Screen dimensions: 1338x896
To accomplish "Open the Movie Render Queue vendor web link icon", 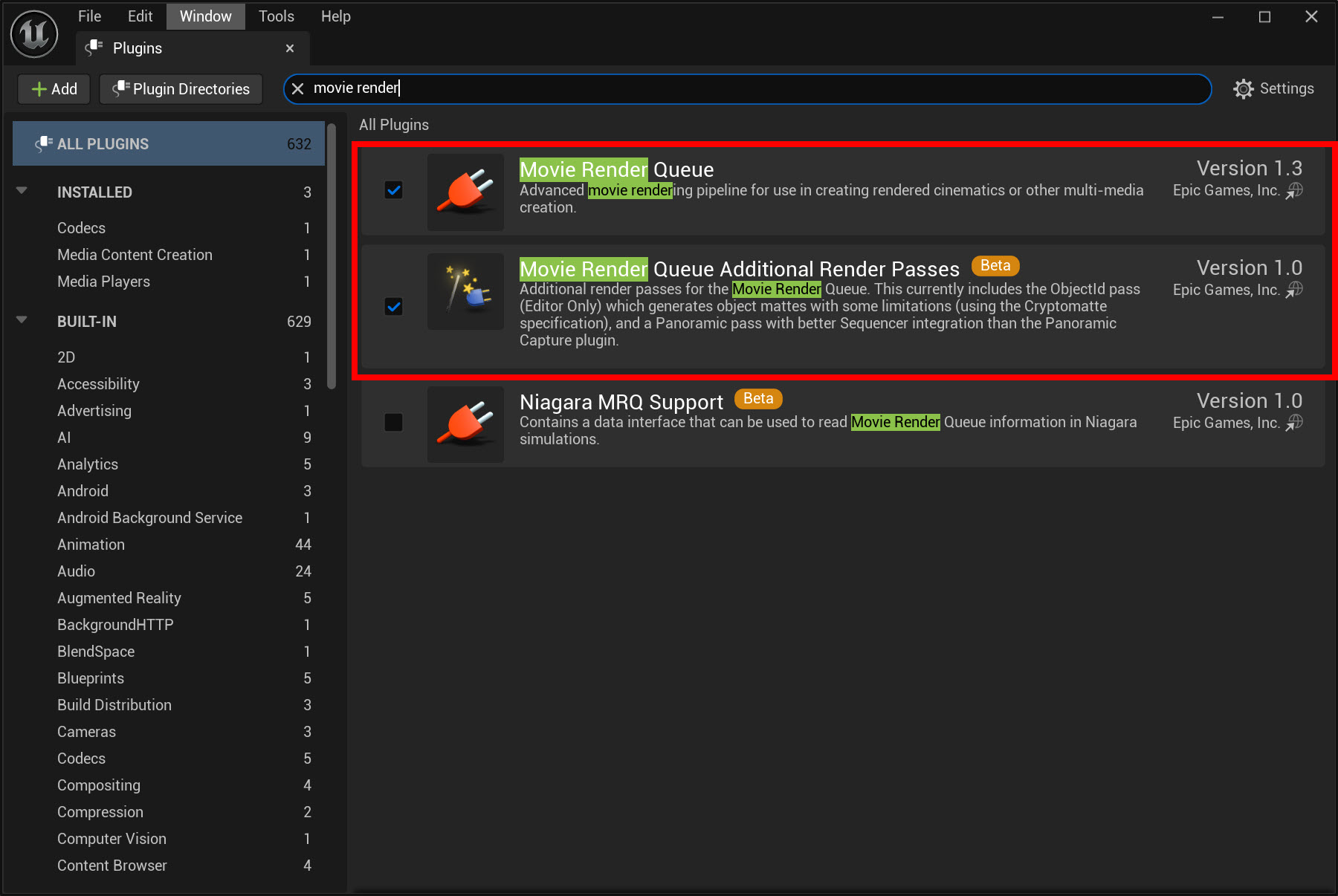I will click(1294, 191).
